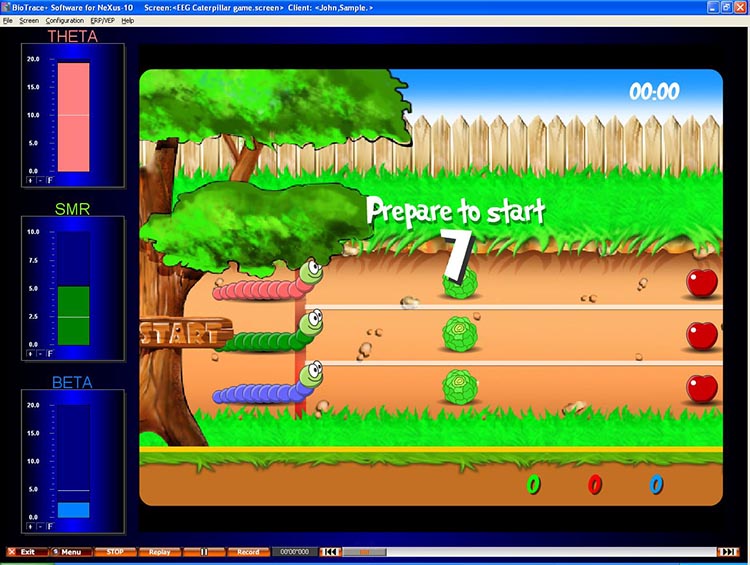Screen dimensions: 750x565
Task: Open the Help menu
Action: (x=127, y=21)
